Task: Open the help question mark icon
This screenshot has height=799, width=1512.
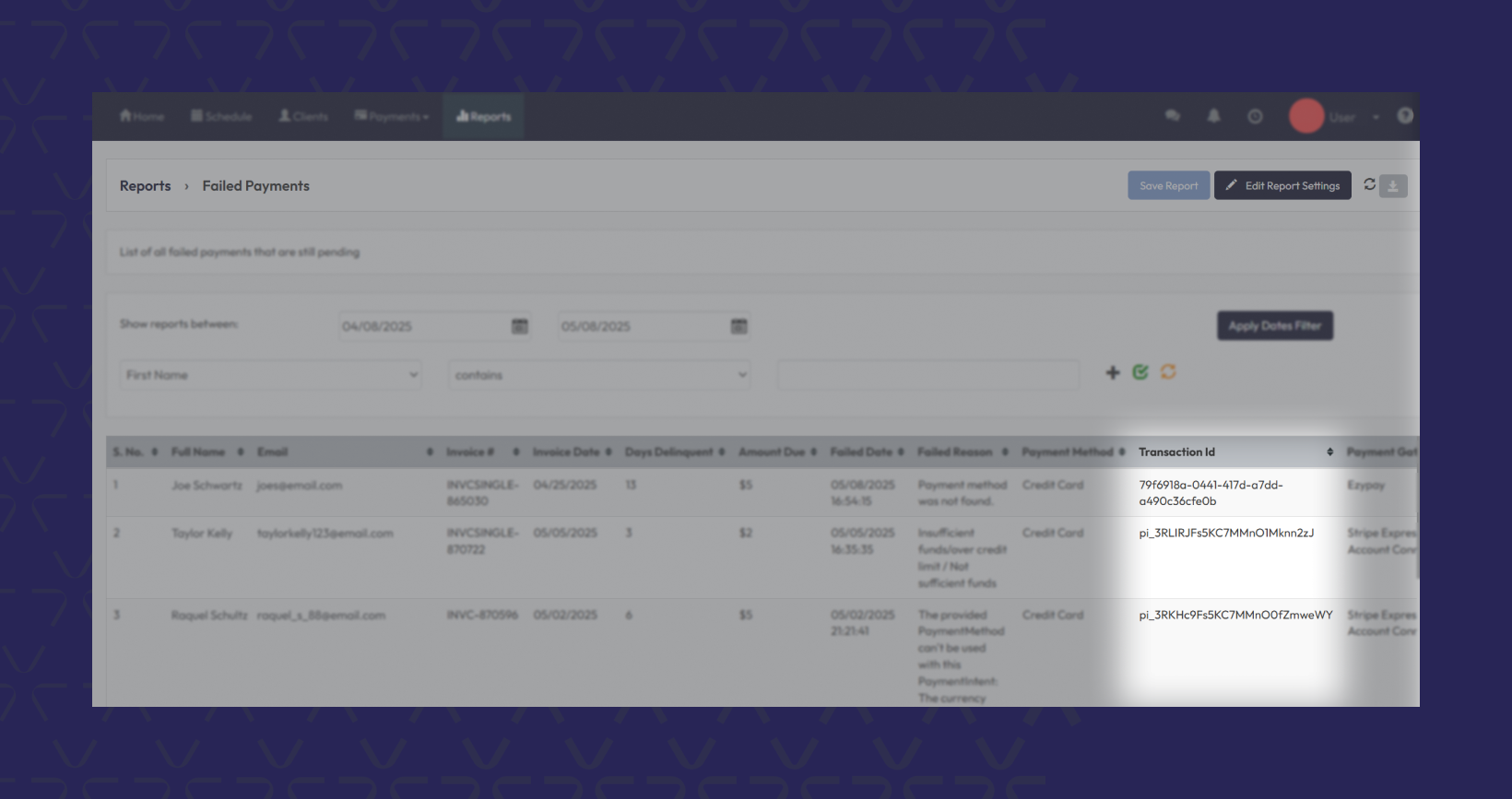Action: pos(1405,116)
